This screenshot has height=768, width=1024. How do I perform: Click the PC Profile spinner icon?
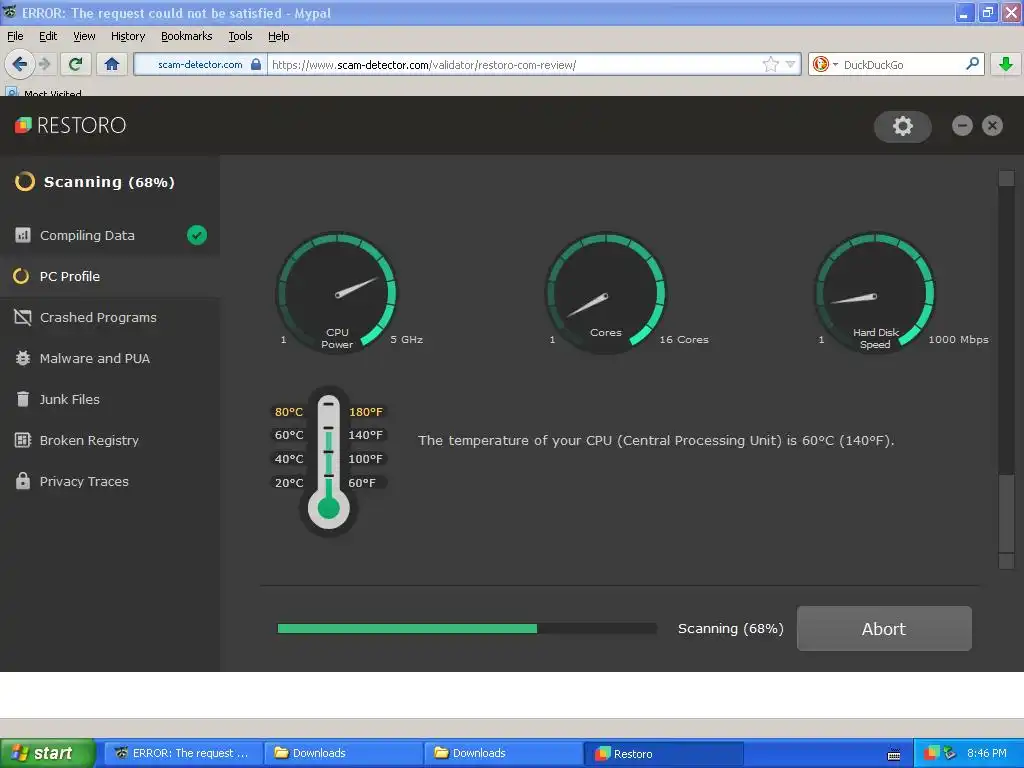tap(21, 276)
